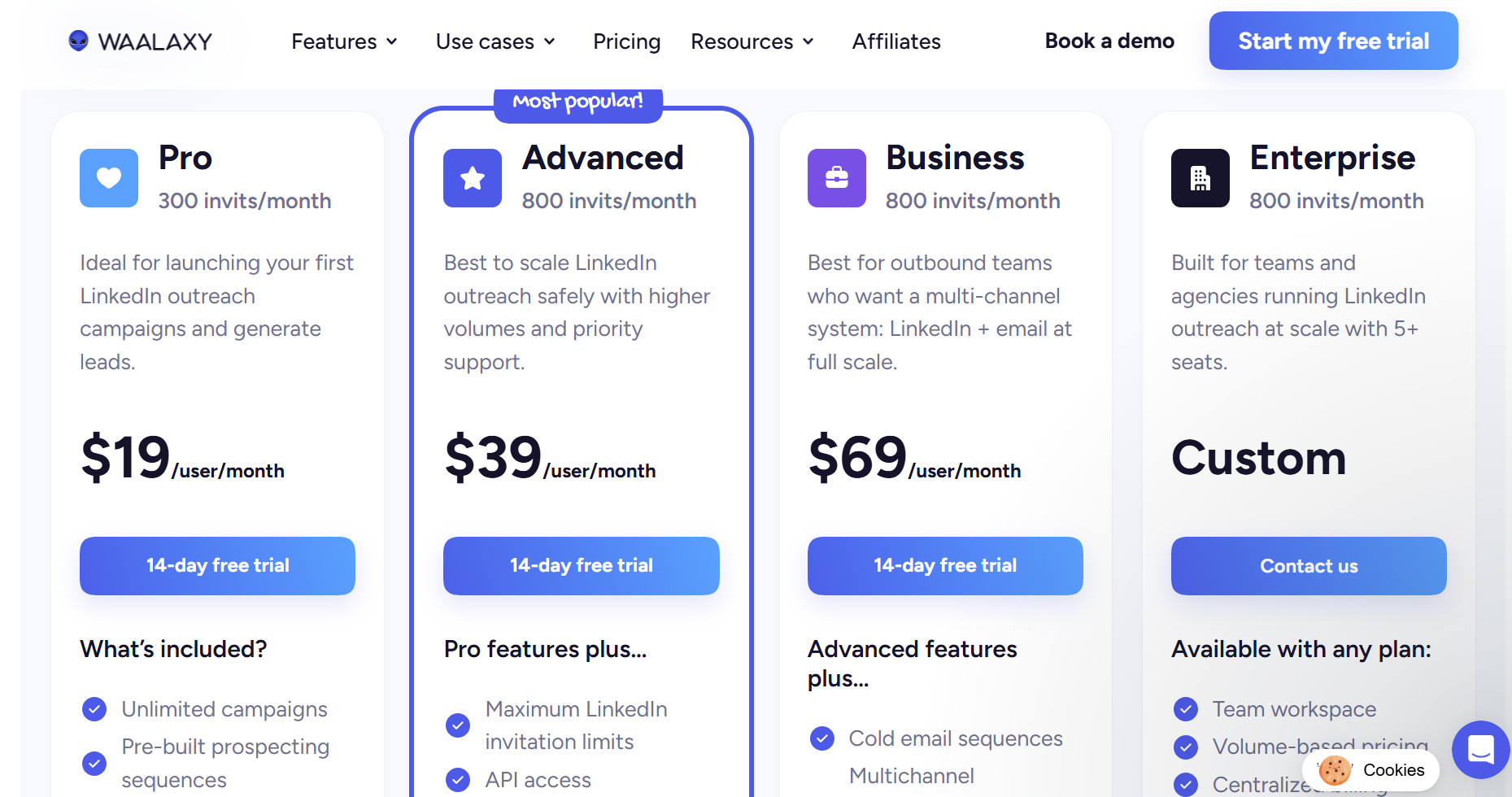Viewport: 1512px width, 797px height.
Task: Open the chat widget bubble
Action: click(x=1480, y=749)
